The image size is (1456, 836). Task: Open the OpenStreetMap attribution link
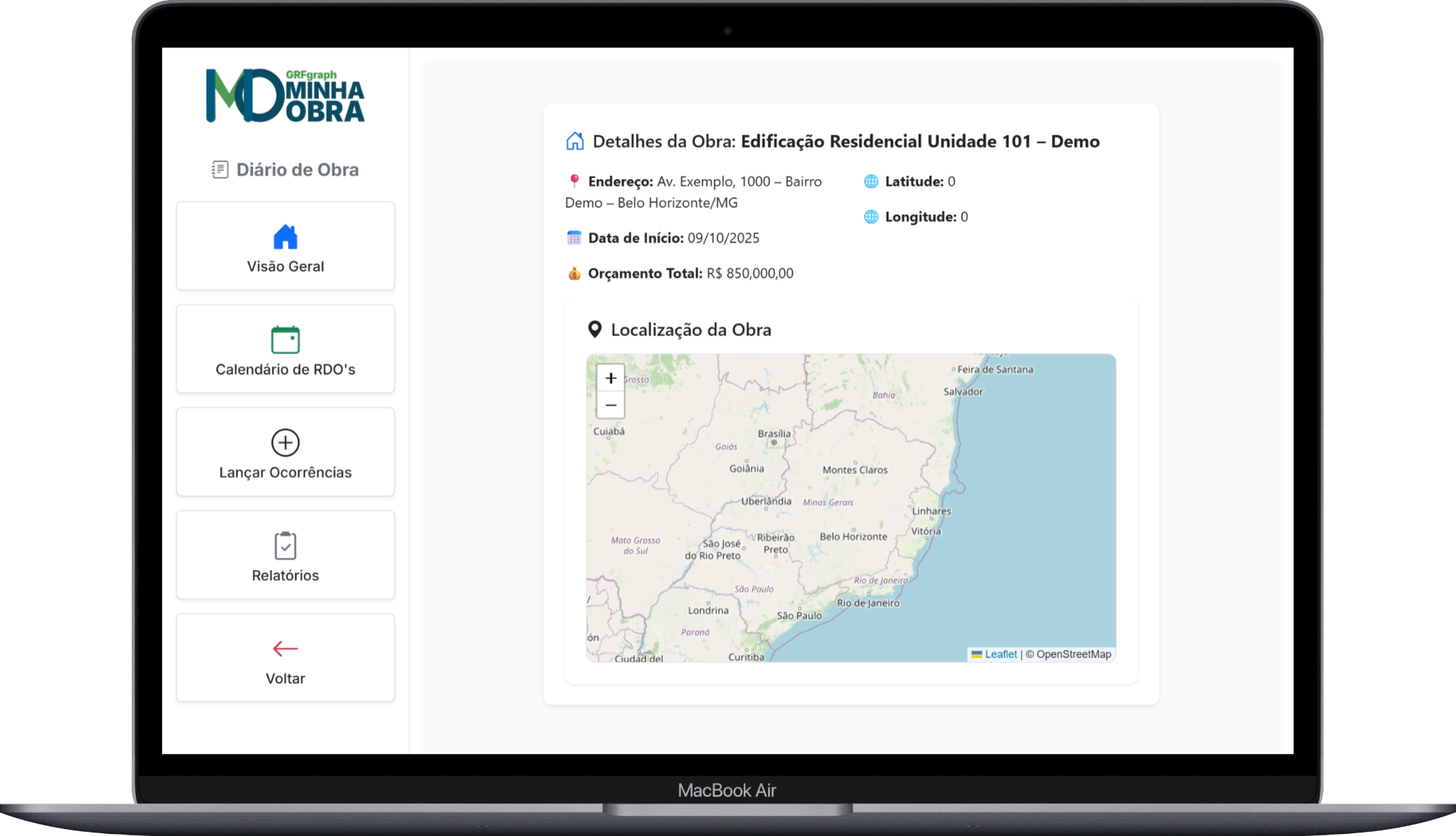coord(1073,654)
